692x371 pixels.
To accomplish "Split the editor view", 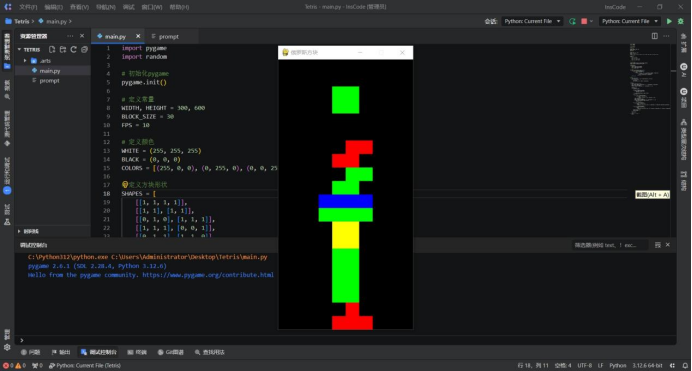I will coord(655,36).
